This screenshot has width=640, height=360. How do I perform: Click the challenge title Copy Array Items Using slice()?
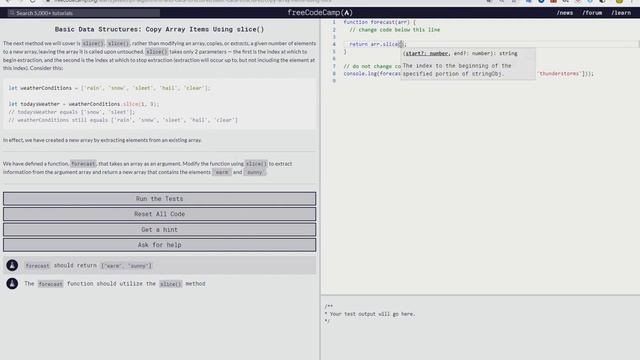(159, 29)
